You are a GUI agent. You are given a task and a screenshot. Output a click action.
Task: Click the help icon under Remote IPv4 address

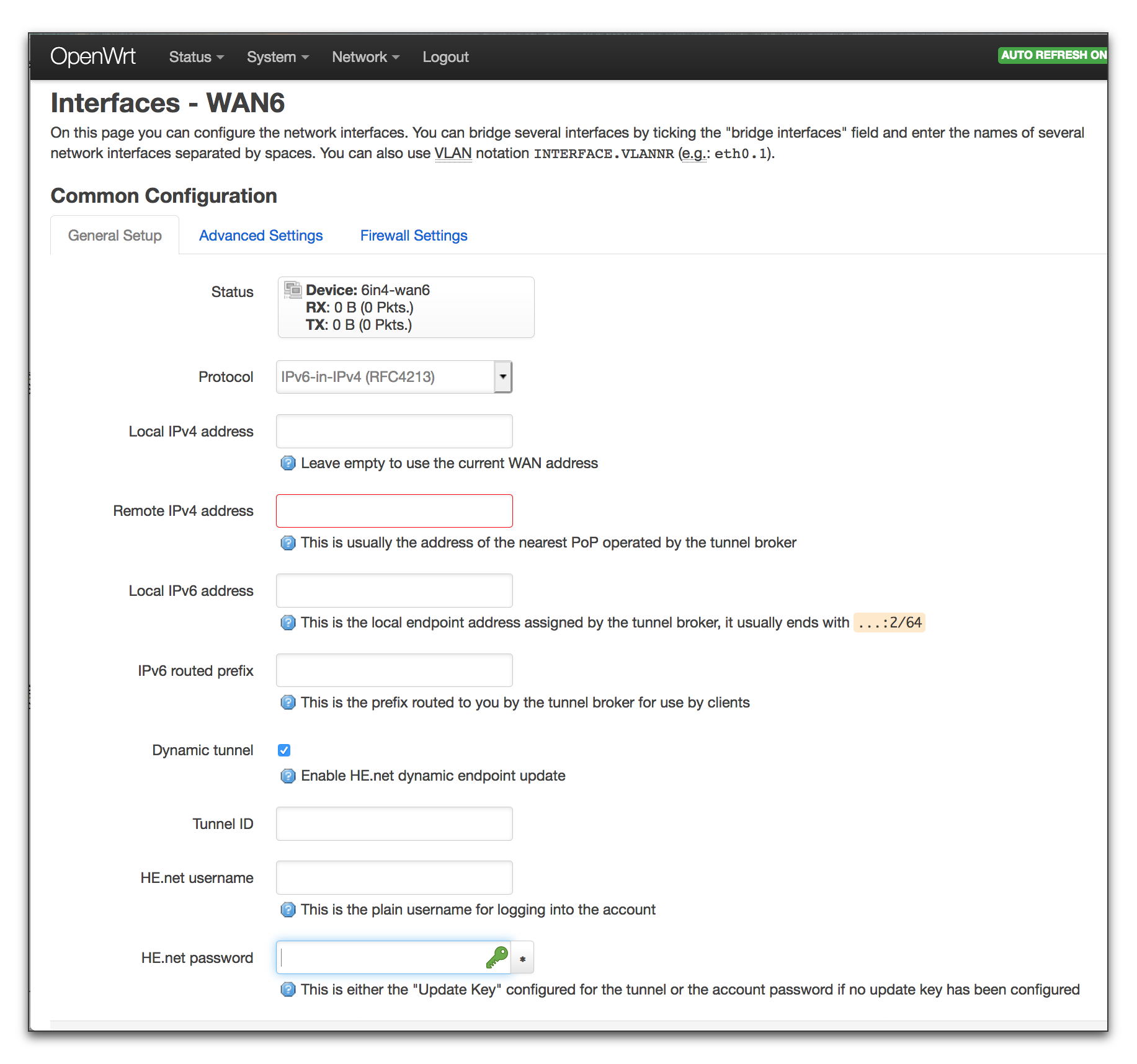click(288, 543)
